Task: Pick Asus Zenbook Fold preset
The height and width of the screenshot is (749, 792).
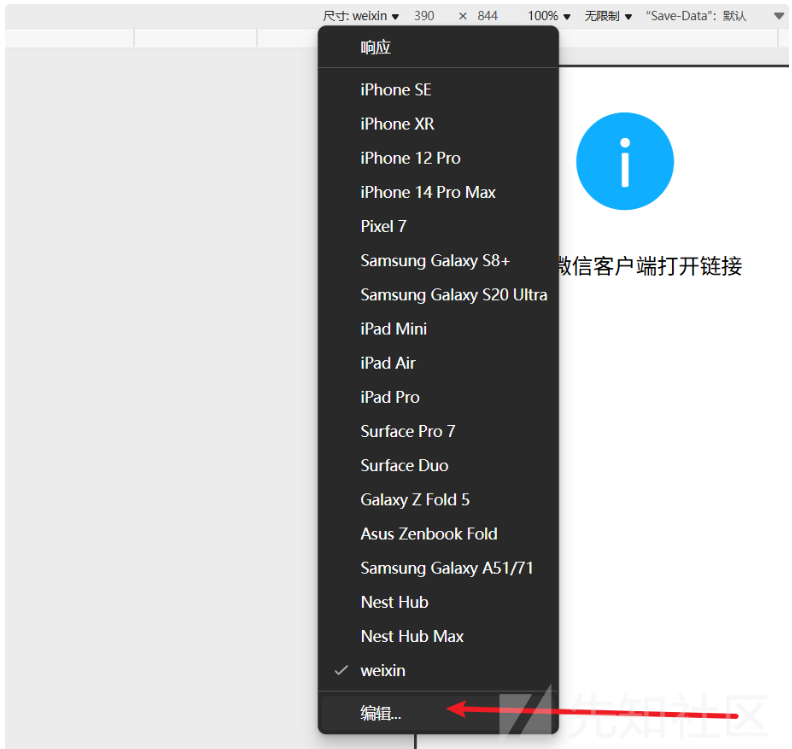Action: pyautogui.click(x=438, y=534)
